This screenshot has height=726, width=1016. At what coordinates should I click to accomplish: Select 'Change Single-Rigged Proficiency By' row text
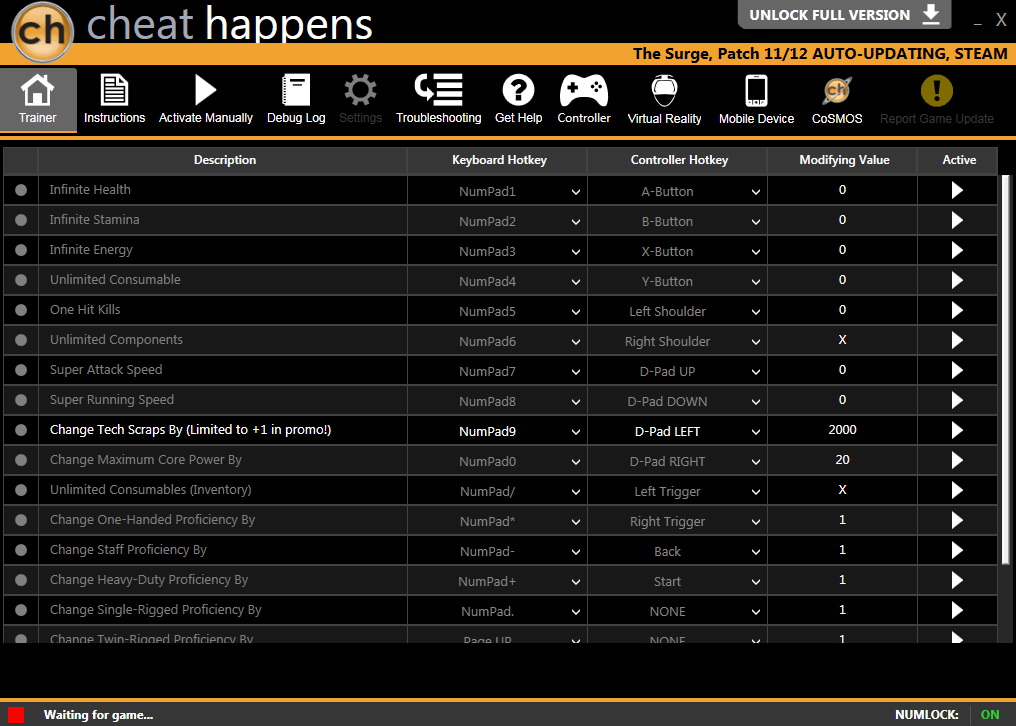[x=156, y=610]
